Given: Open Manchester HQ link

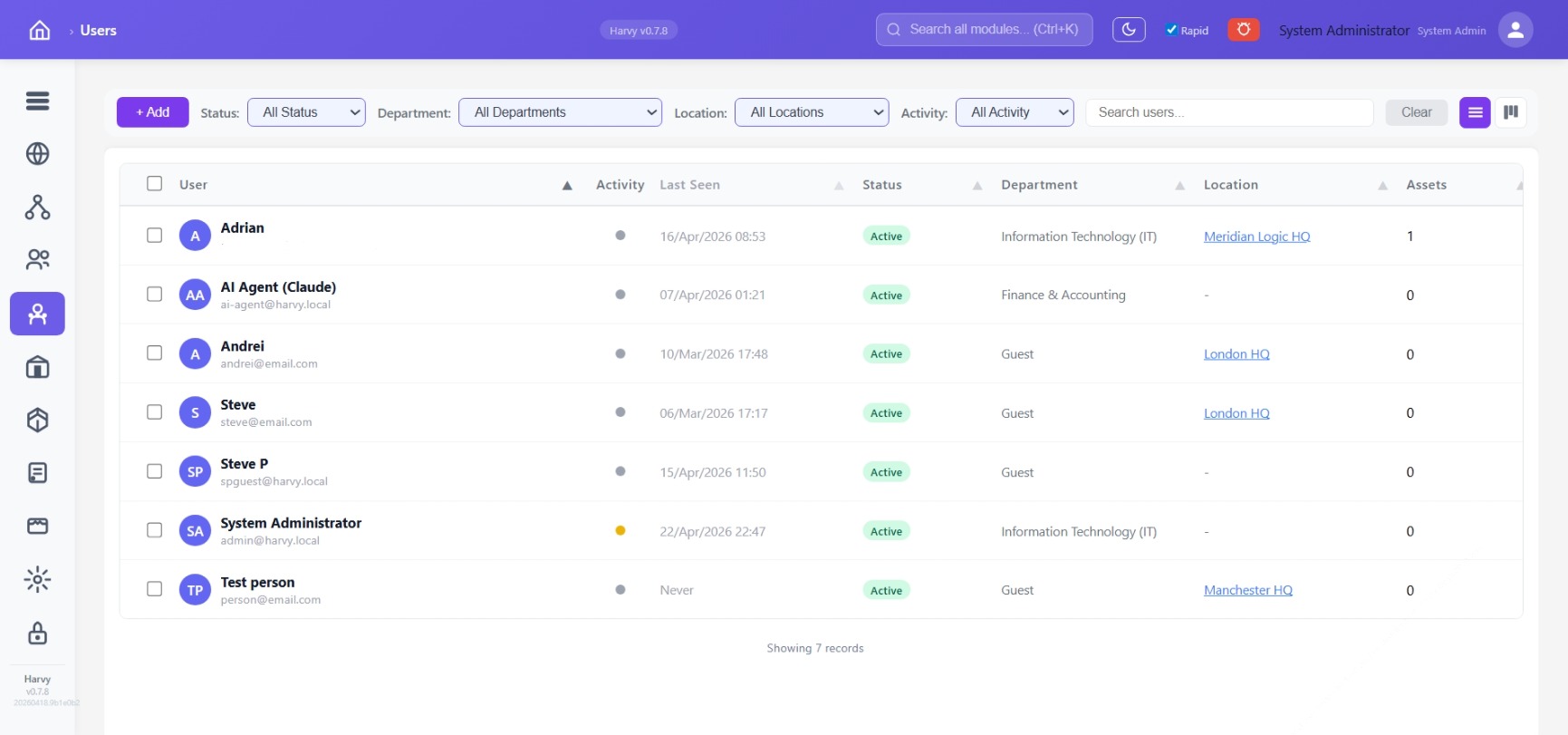Looking at the screenshot, I should [1248, 590].
